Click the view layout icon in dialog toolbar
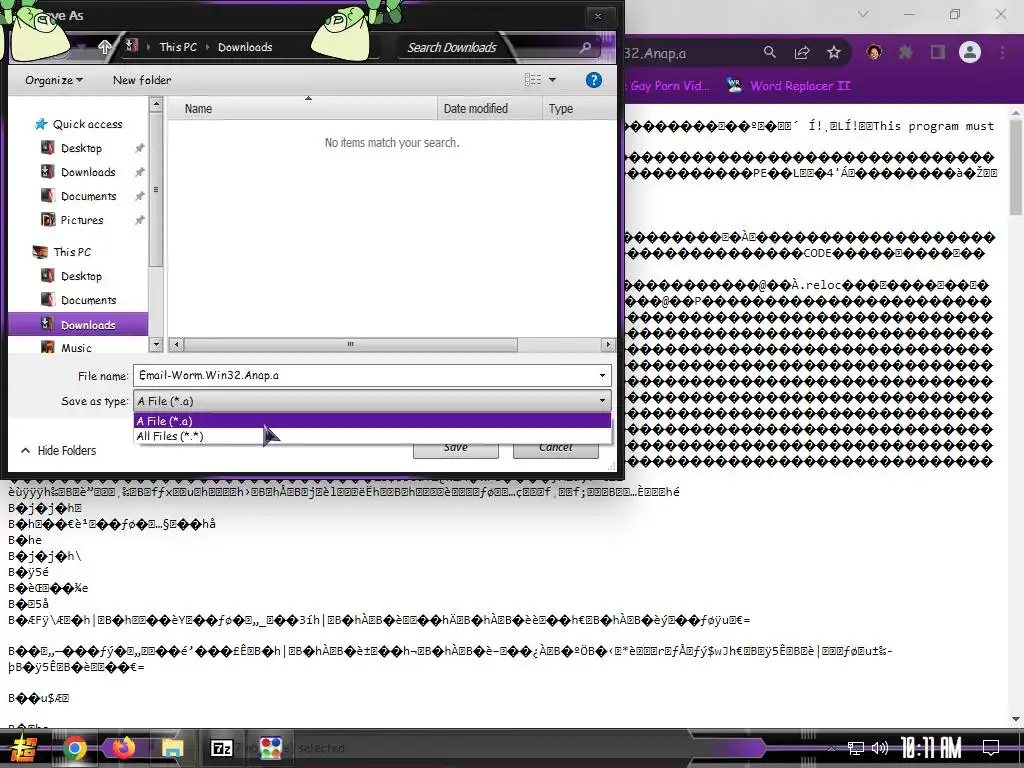The width and height of the screenshot is (1024, 768). pos(533,80)
